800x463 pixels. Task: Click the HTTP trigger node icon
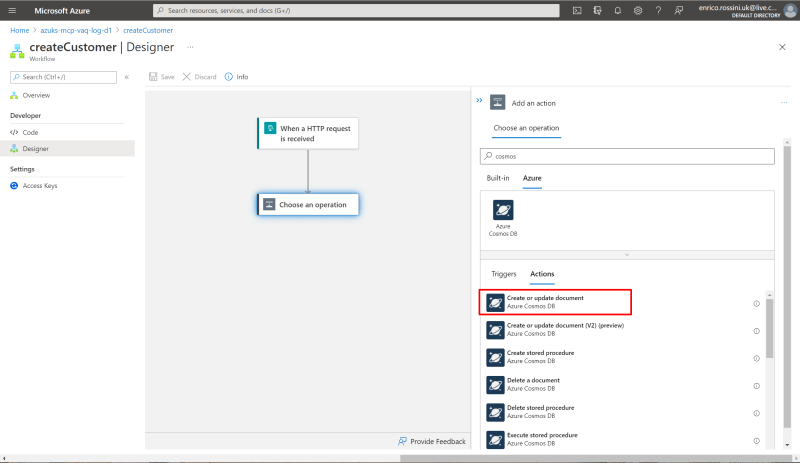(270, 128)
